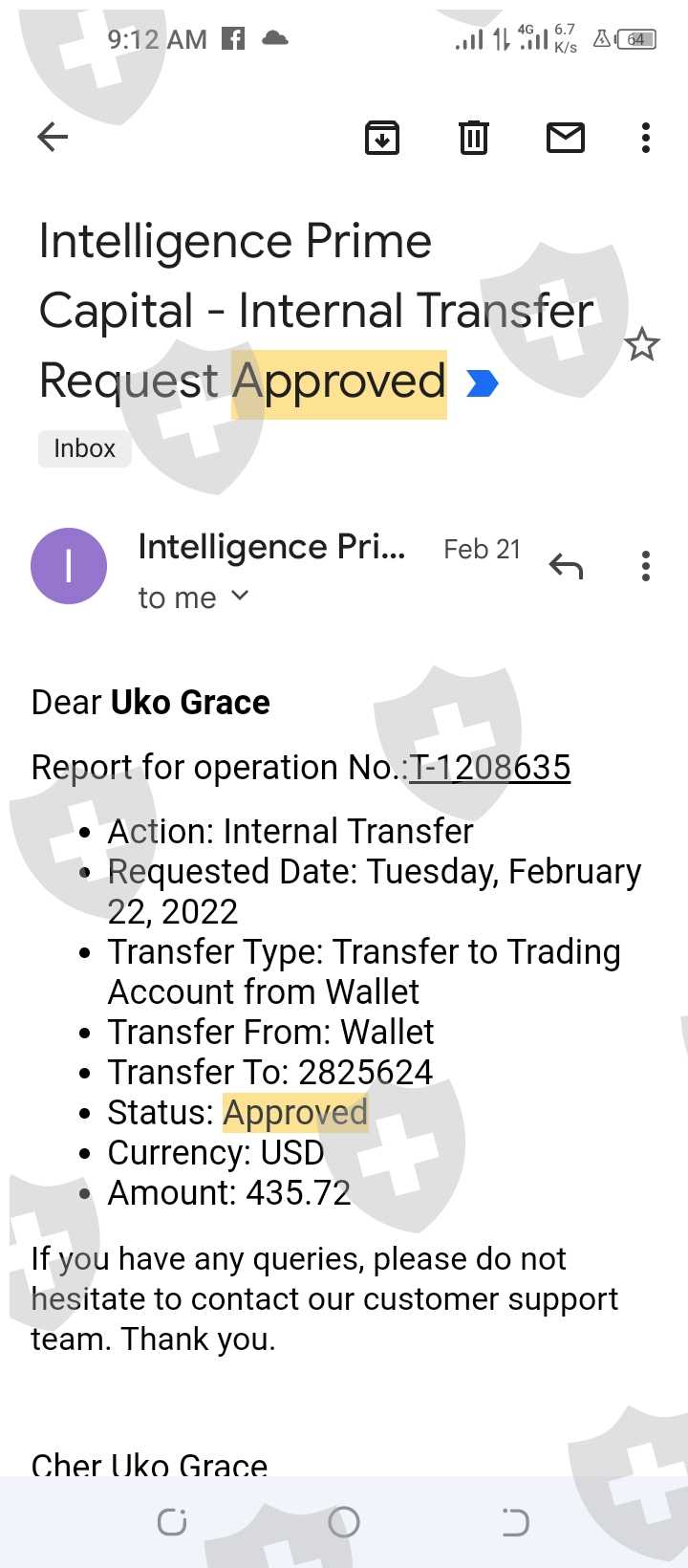Viewport: 688px width, 1568px height.
Task: Open the top-bar overflow menu
Action: 646,138
